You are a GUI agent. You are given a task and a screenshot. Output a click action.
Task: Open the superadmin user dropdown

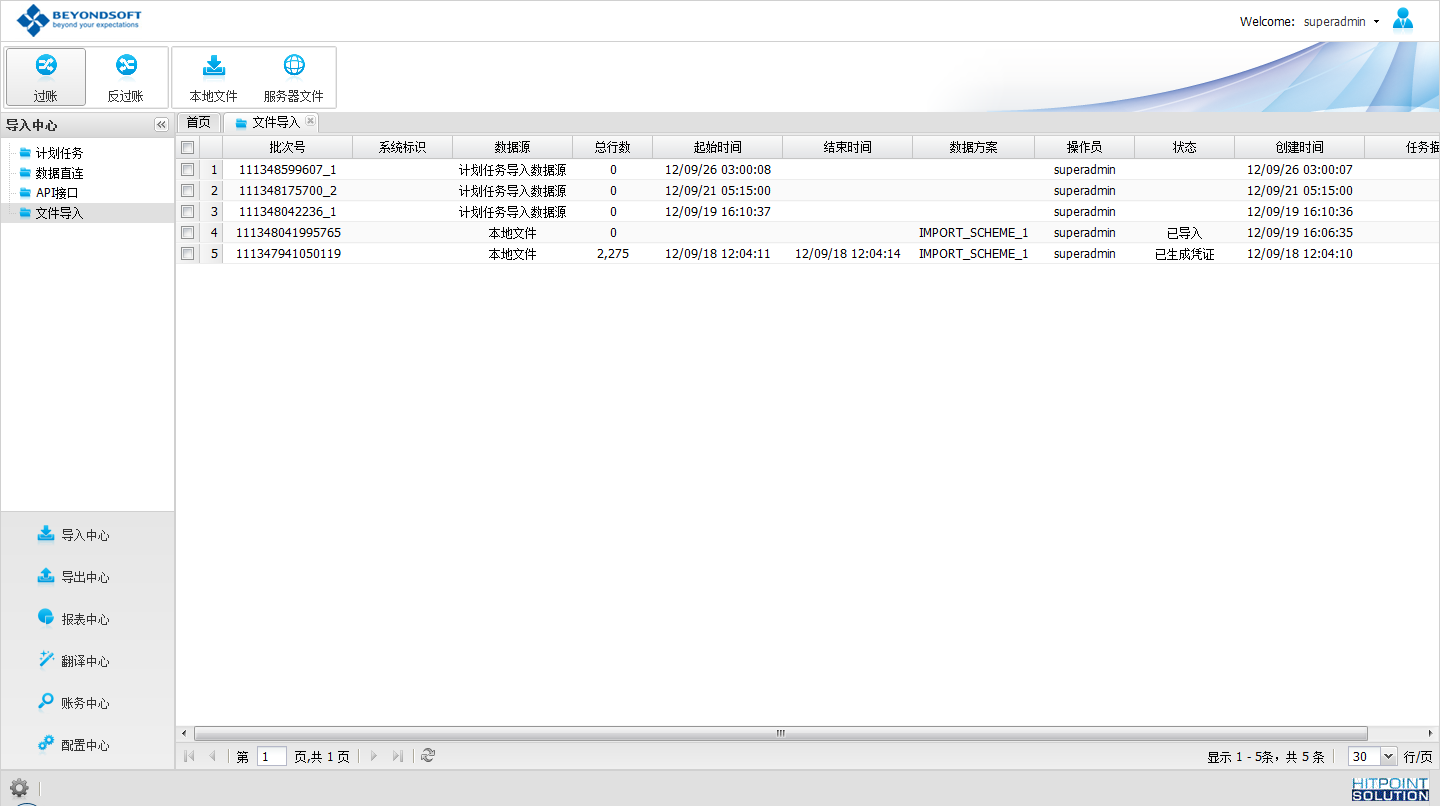click(1342, 21)
